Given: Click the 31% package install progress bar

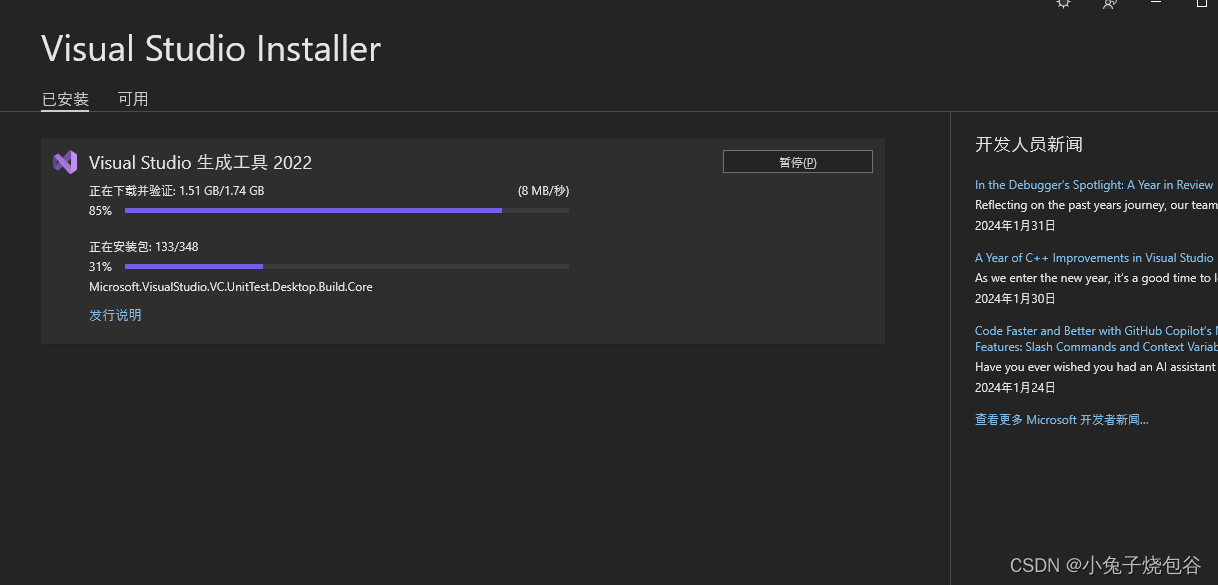Looking at the screenshot, I should [x=347, y=267].
